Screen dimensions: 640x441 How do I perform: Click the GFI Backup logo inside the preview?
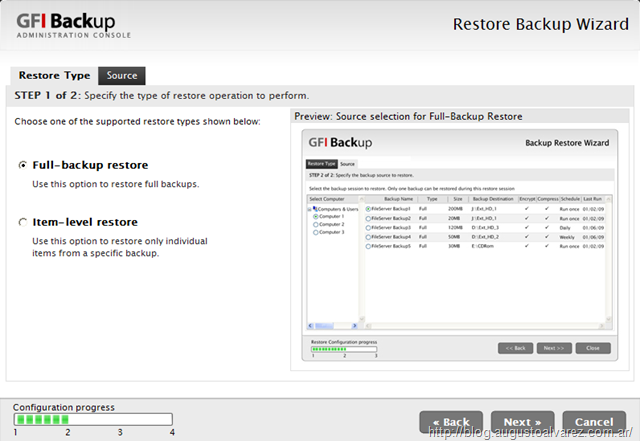[x=338, y=142]
